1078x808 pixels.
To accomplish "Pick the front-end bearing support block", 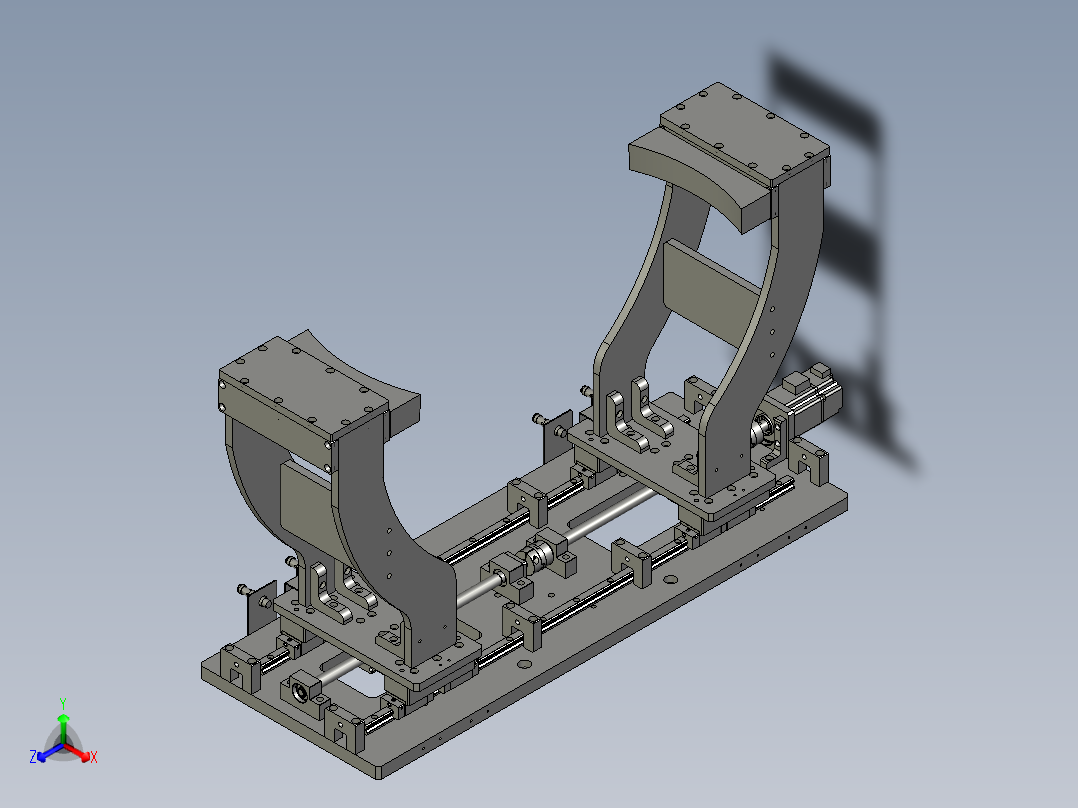I will [305, 691].
